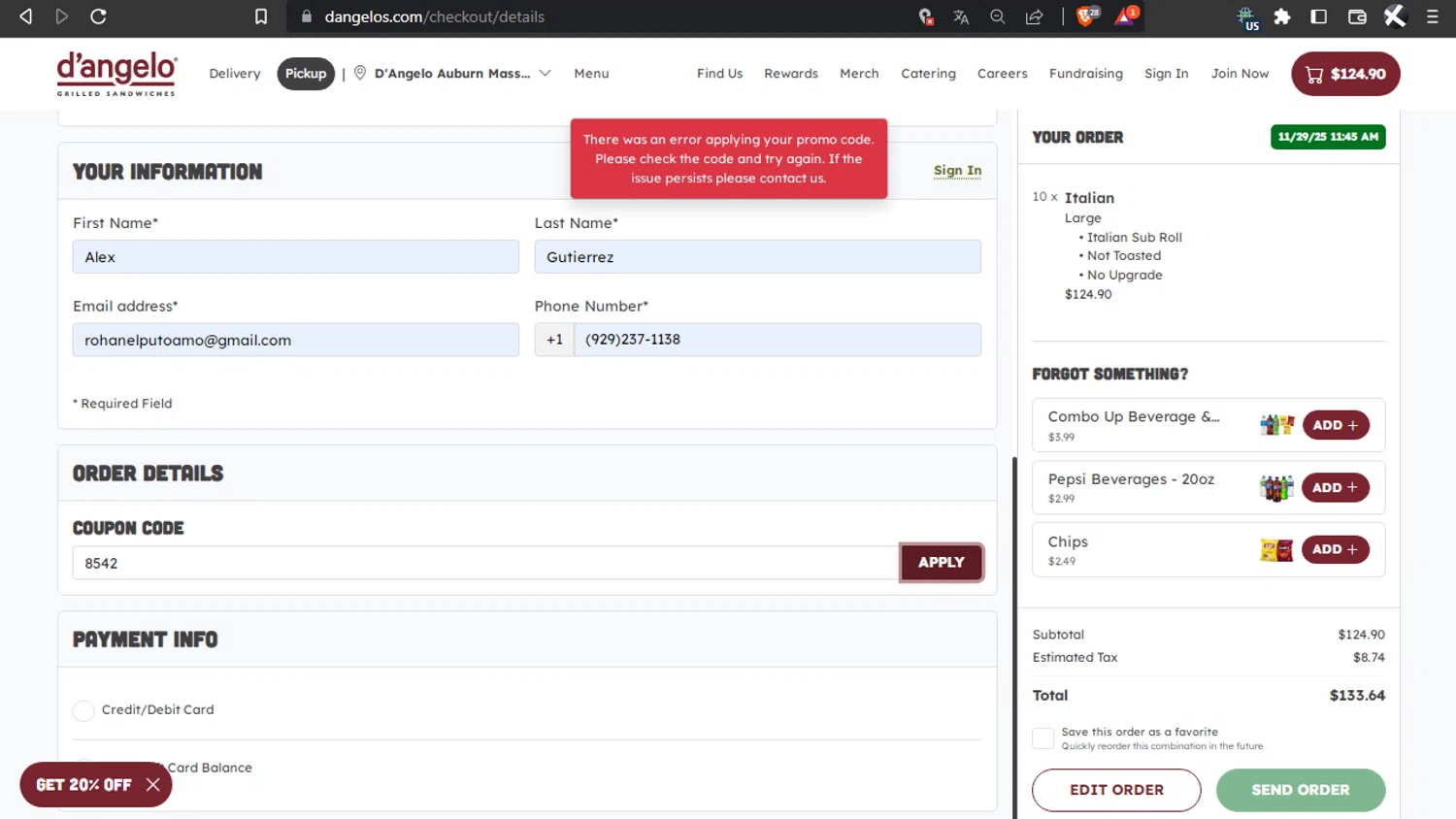The width and height of the screenshot is (1456, 819).
Task: Open the Menu nav item
Action: pos(591,74)
